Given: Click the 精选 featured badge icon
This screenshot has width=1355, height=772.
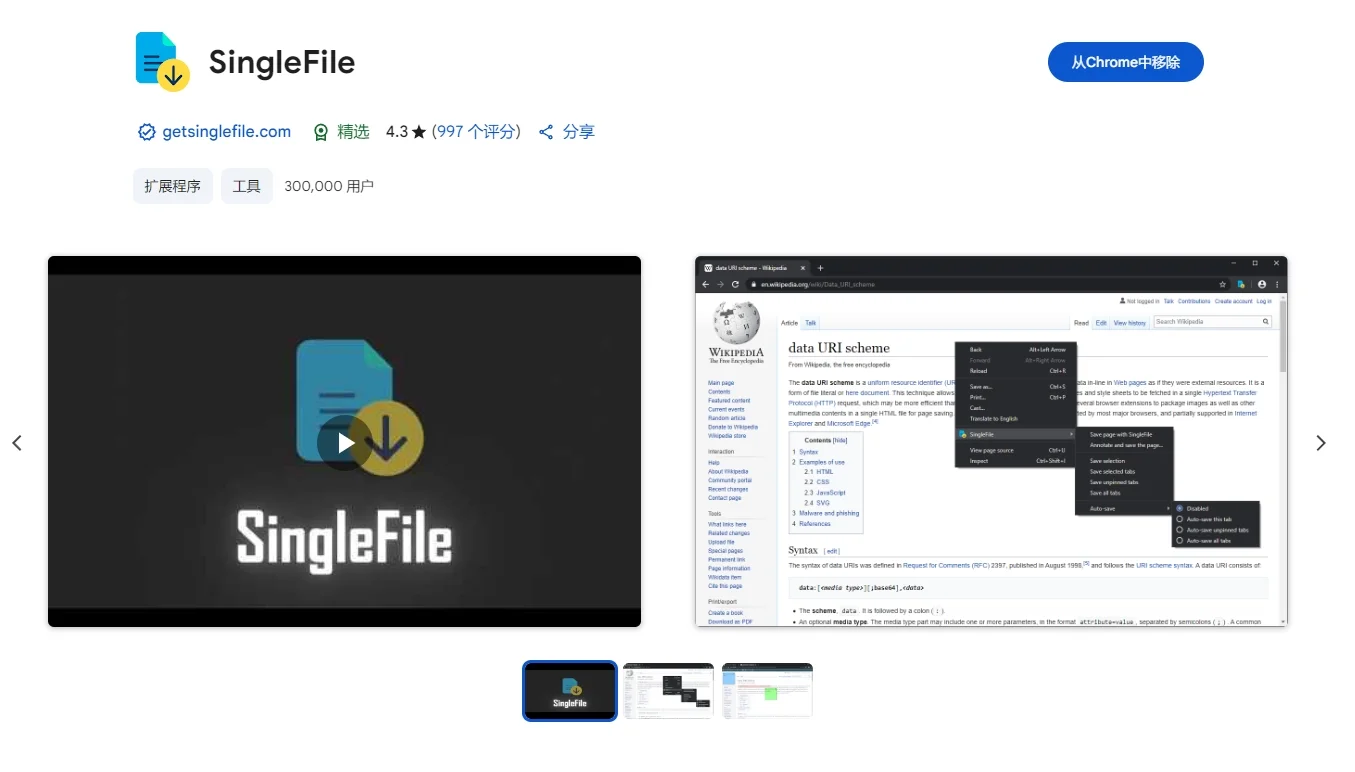Looking at the screenshot, I should tap(321, 131).
